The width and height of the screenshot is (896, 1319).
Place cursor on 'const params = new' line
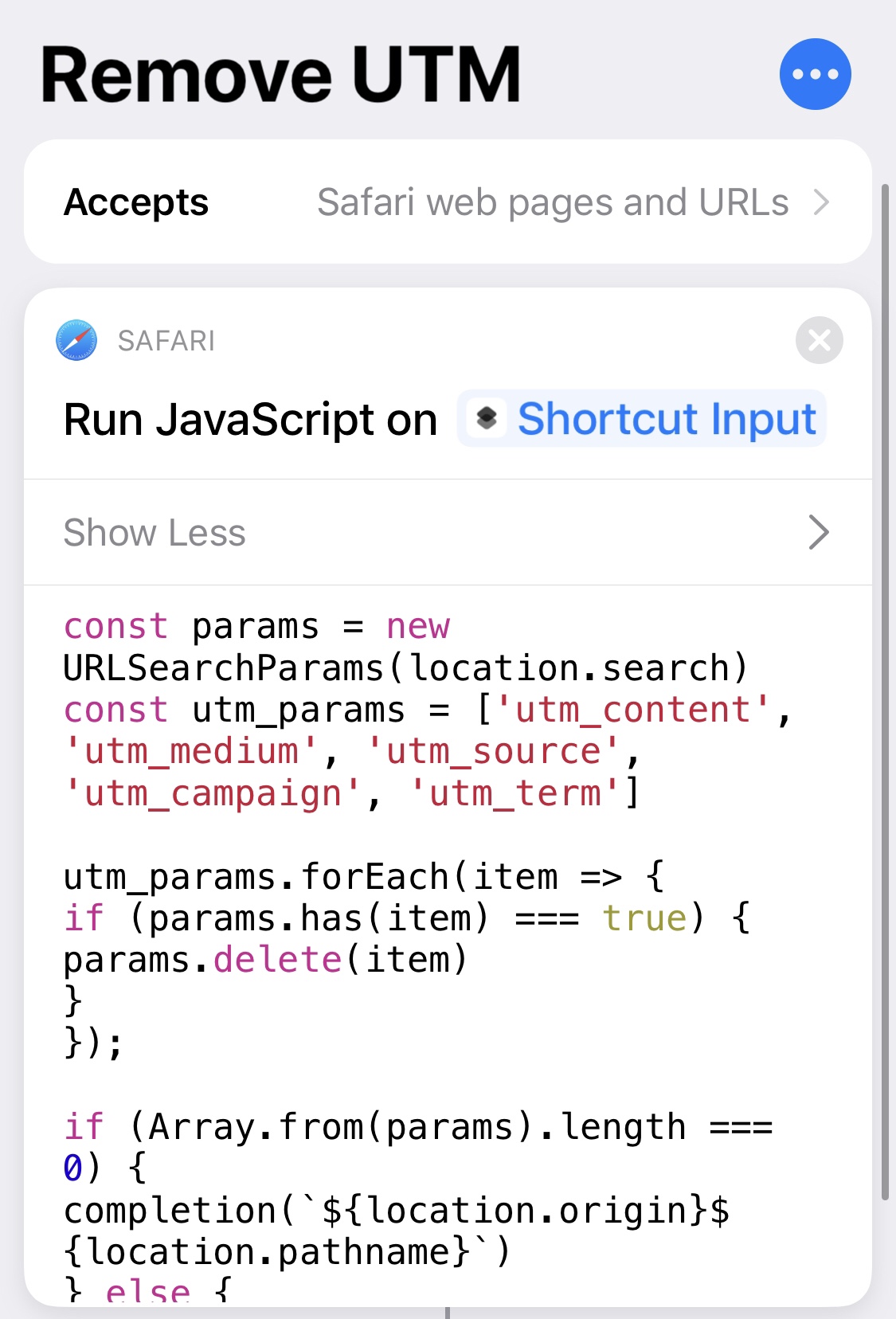coord(256,626)
